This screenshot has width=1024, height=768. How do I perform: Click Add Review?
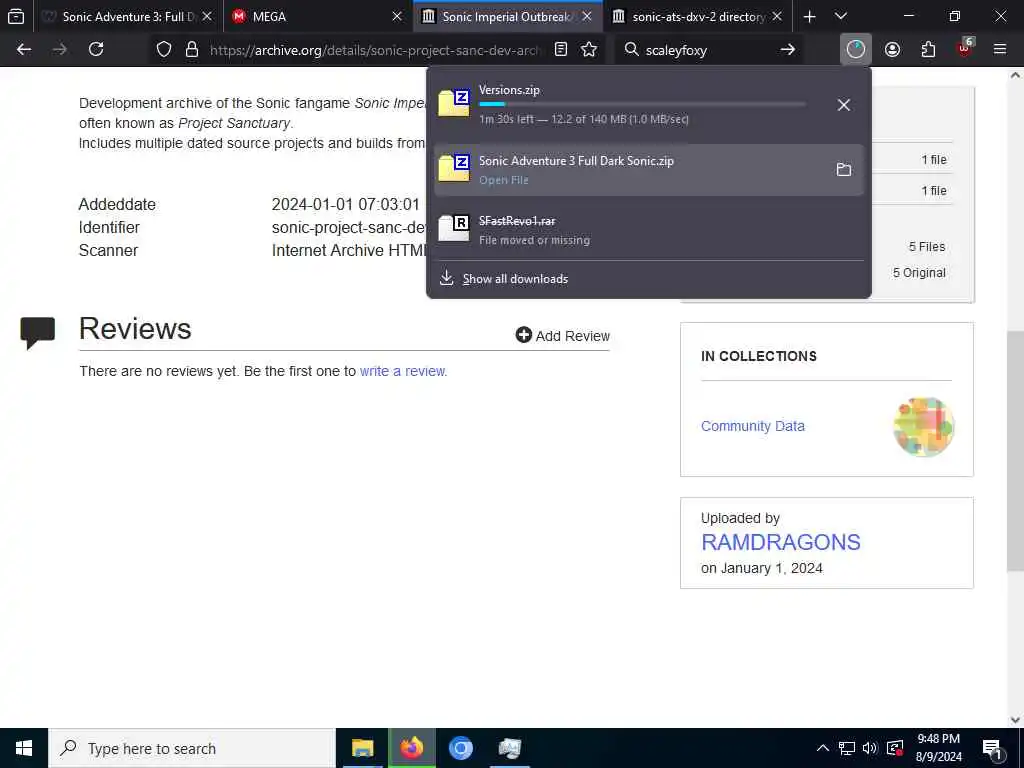[x=562, y=336]
